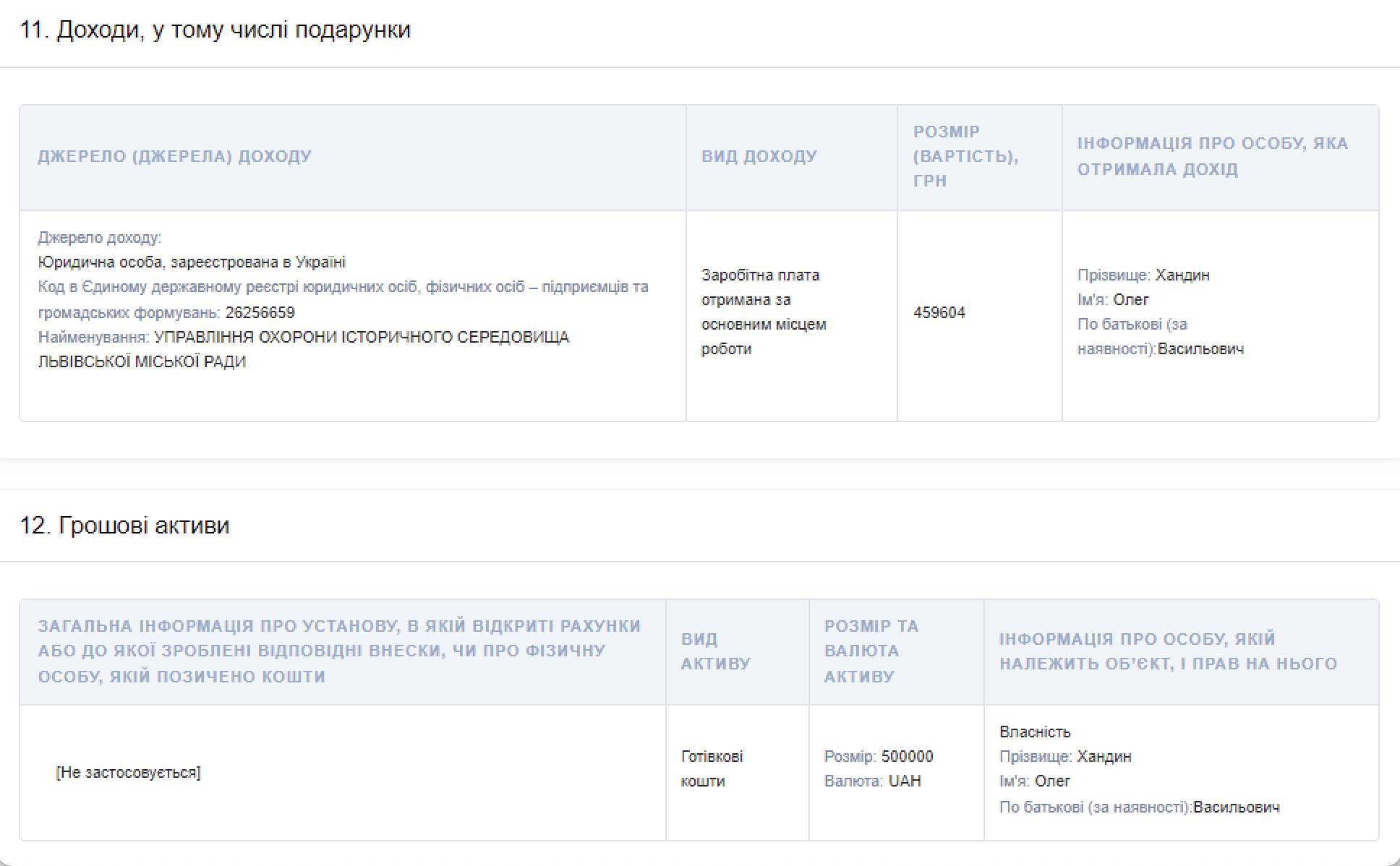Click header 'ІНФОРМАЦІЯ ПРО ОСОБУ, ЯКА ОТРИМАЛА ДОХІД'
Viewport: 1400px width, 866px height.
[1213, 156]
